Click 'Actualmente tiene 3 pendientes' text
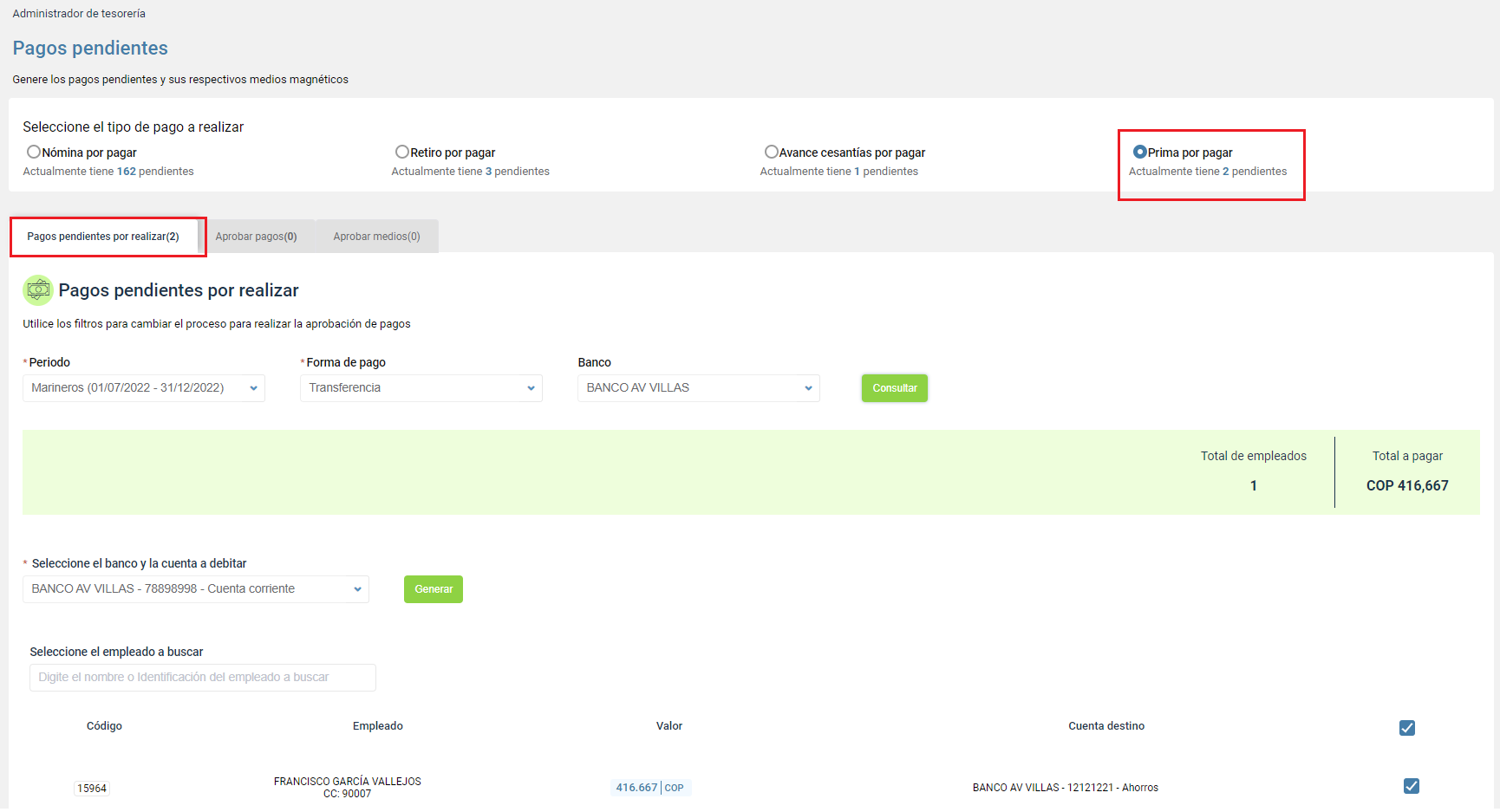The width and height of the screenshot is (1500, 812). (471, 172)
